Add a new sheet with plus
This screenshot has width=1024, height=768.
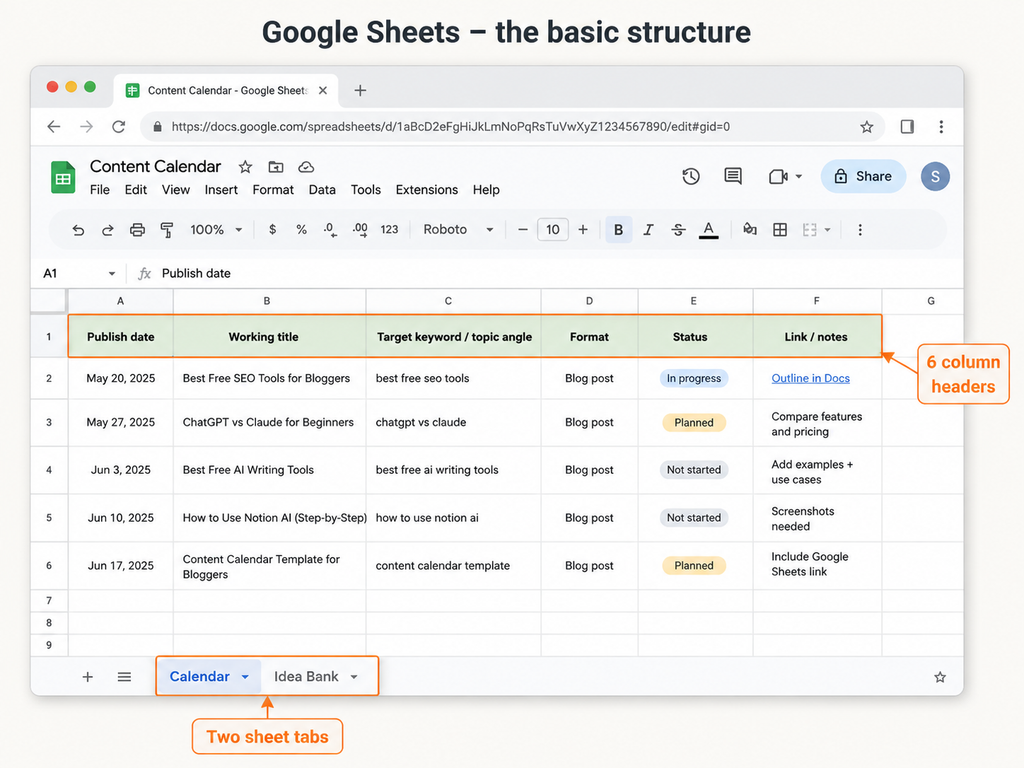click(88, 677)
